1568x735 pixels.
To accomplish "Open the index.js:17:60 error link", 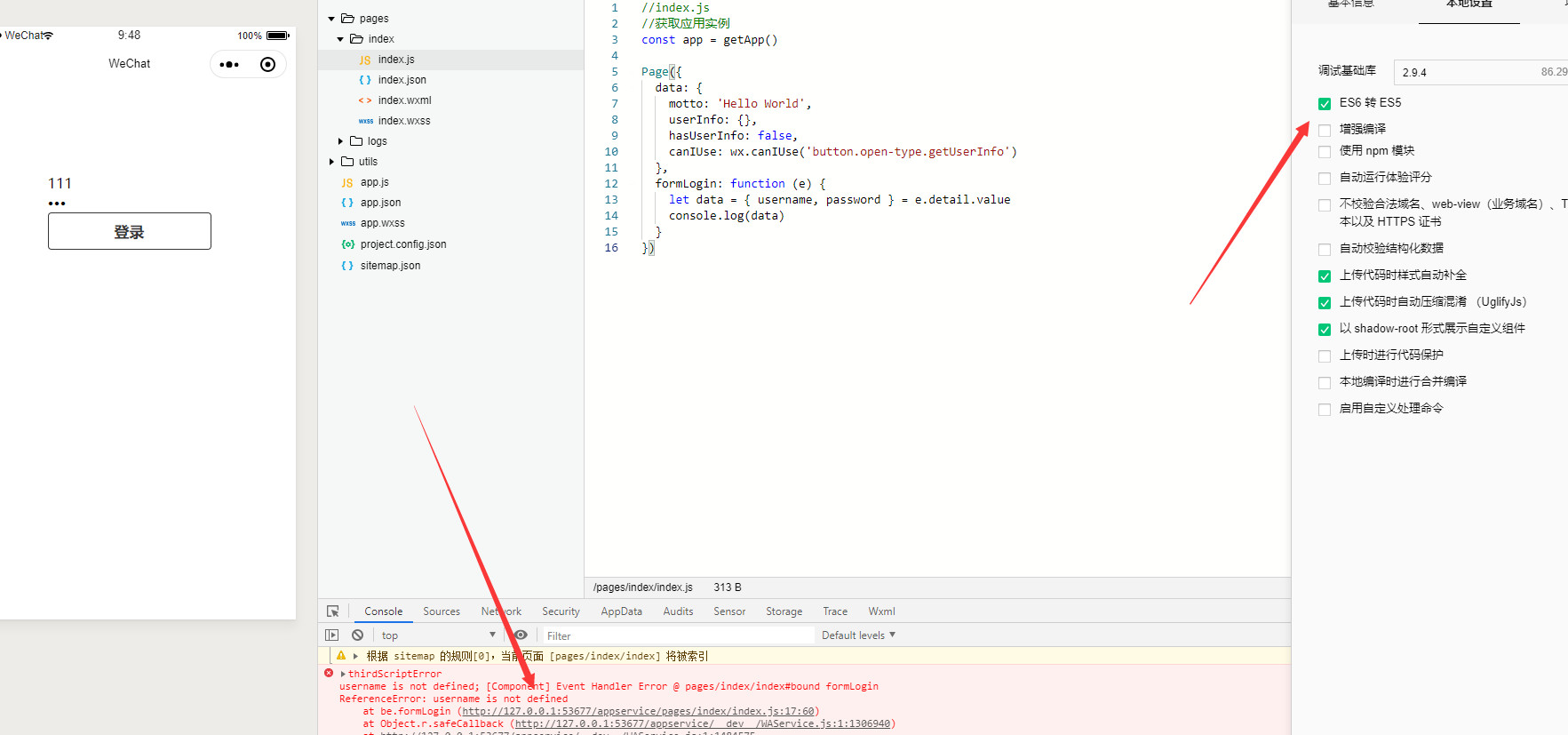I will 638,712.
